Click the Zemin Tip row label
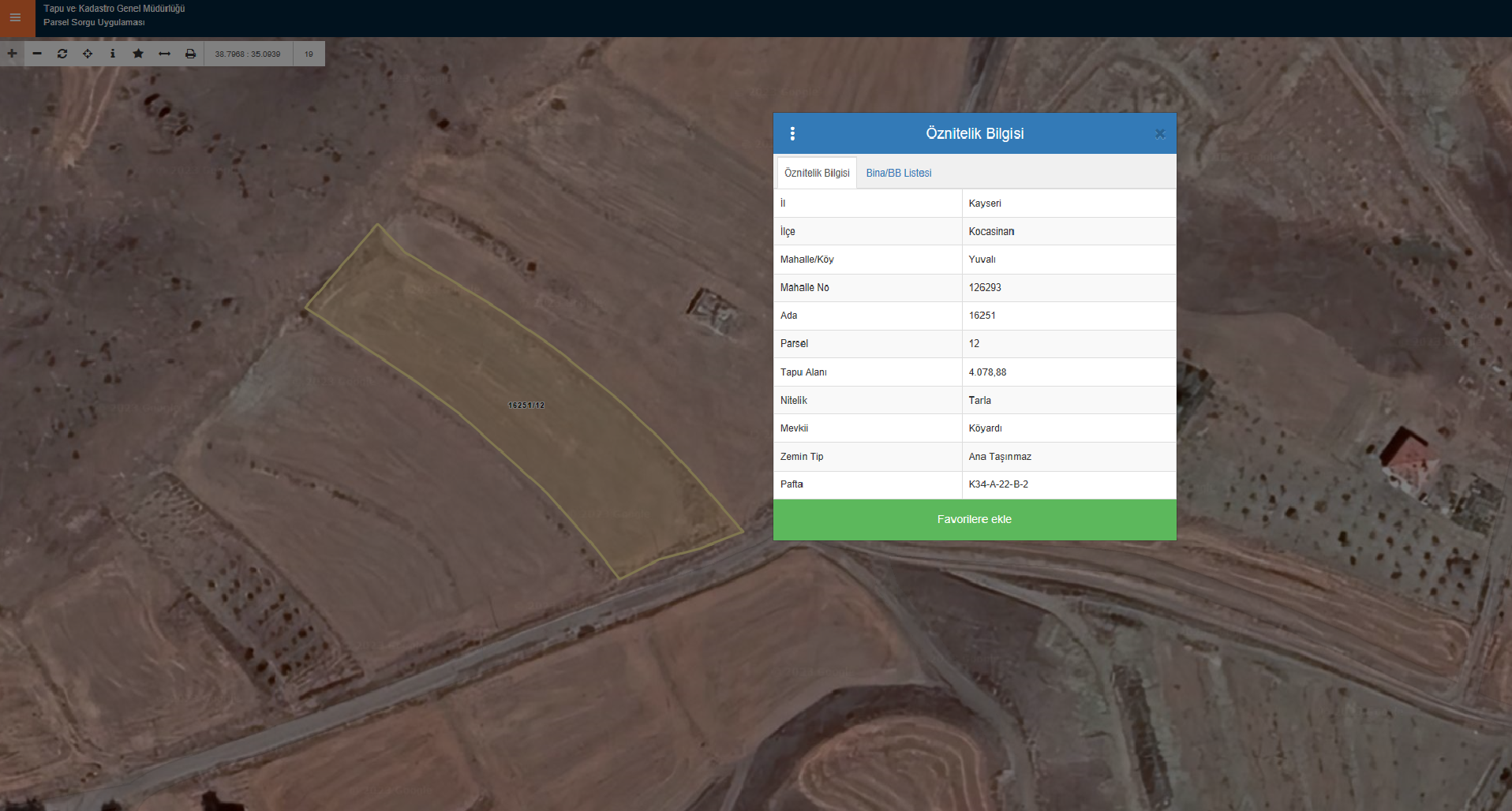The width and height of the screenshot is (1512, 811). (802, 457)
